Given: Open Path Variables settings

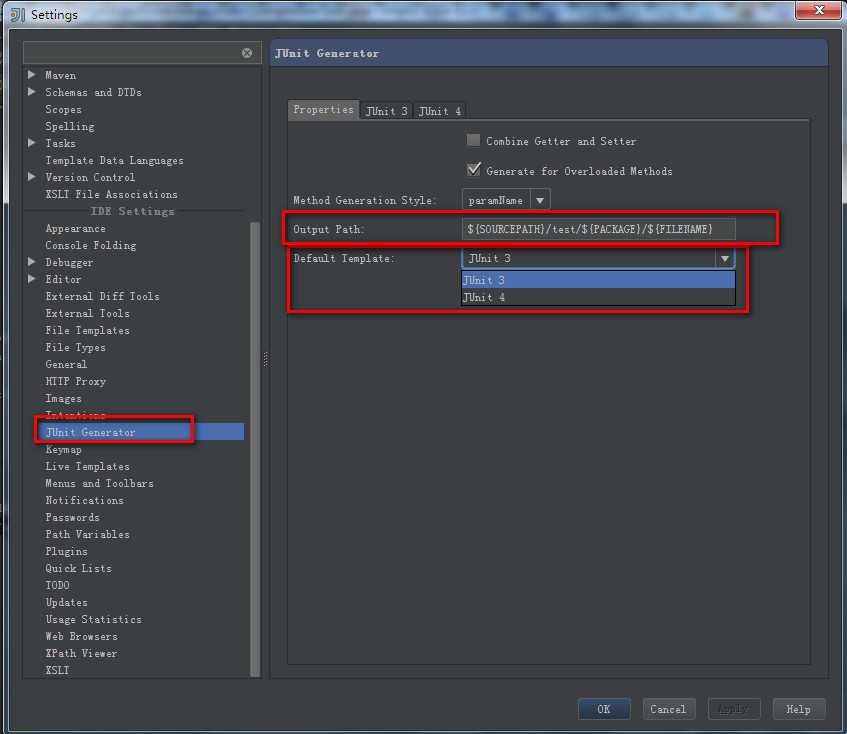Looking at the screenshot, I should coord(88,534).
